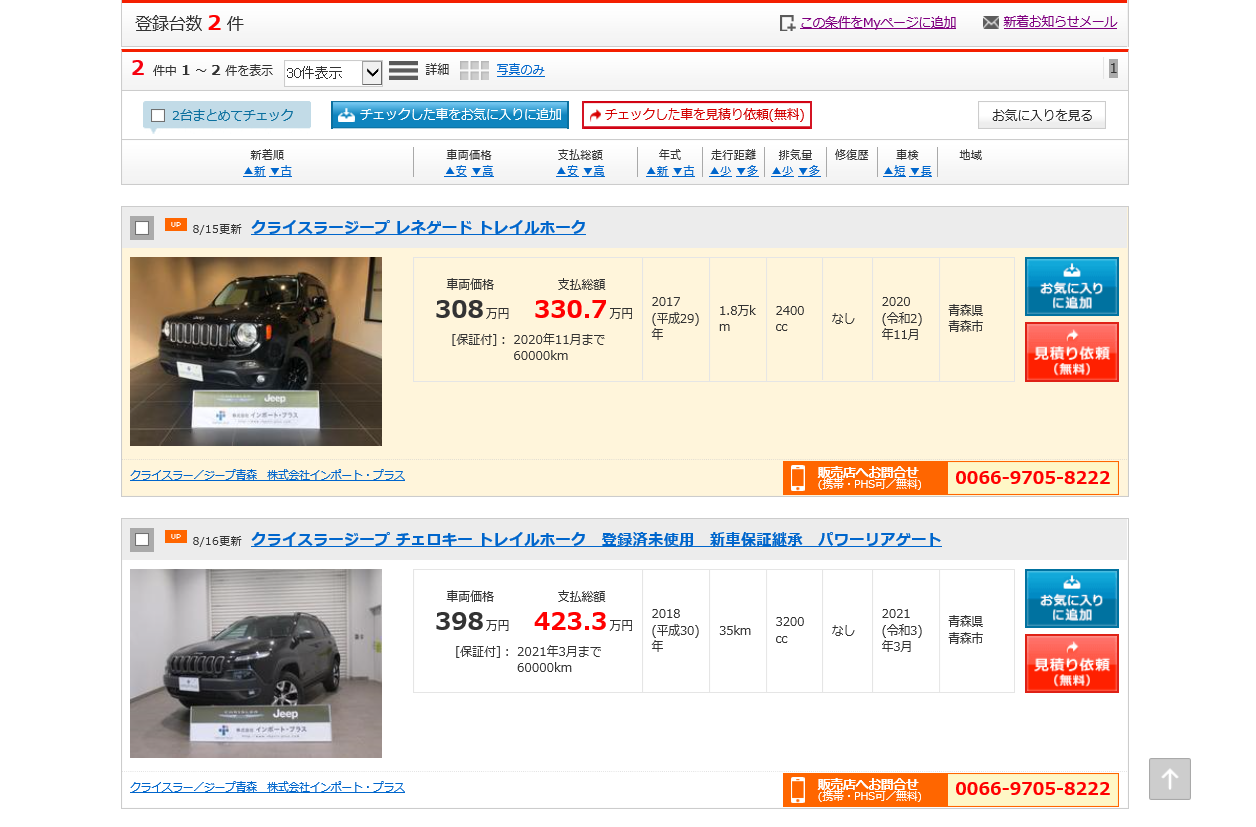1256x827 pixels.
Task: Click phone number 0066-9705-8222 on Cherokee listing
Action: coord(1033,789)
